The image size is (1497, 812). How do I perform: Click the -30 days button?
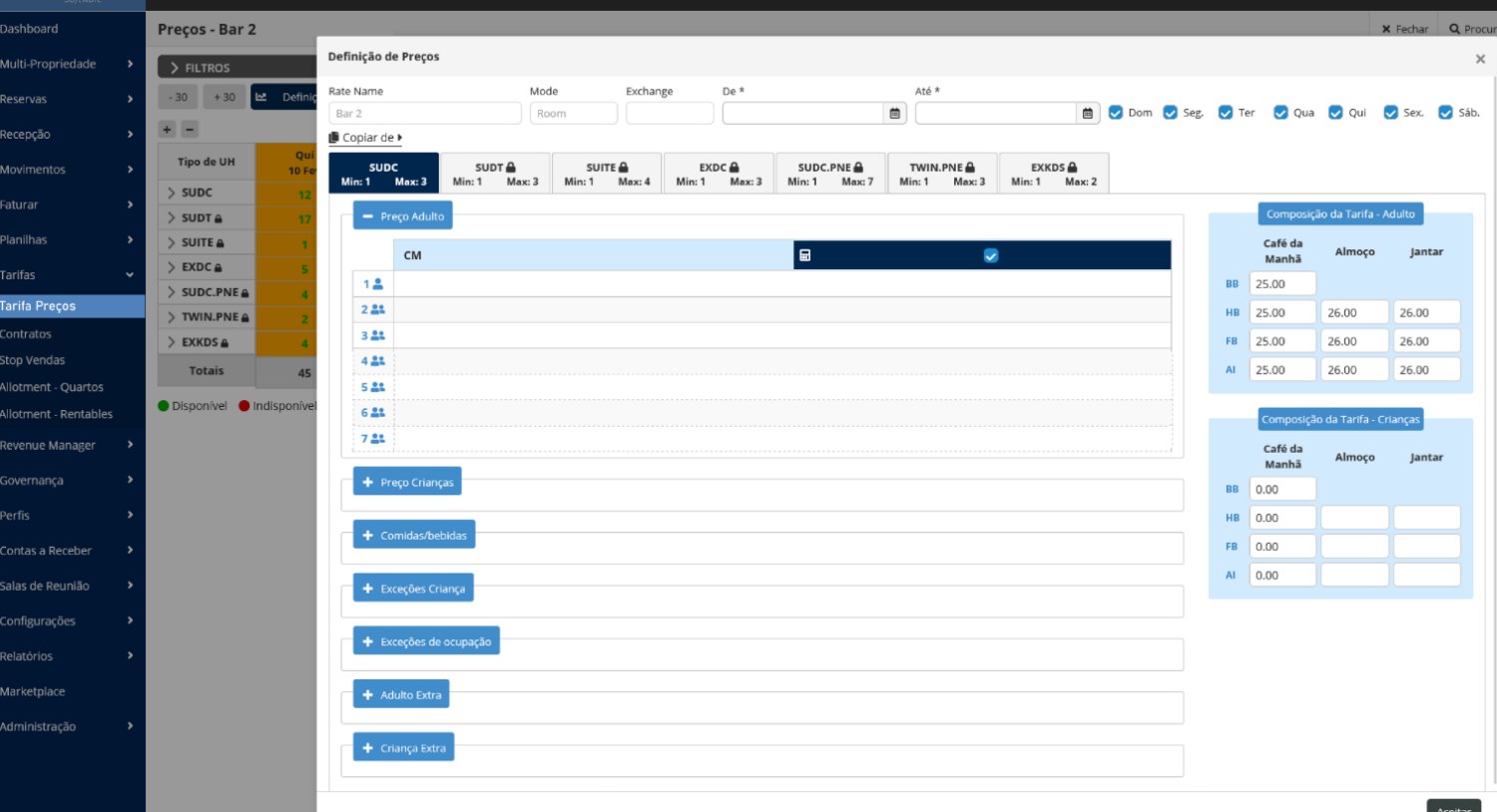coord(179,97)
